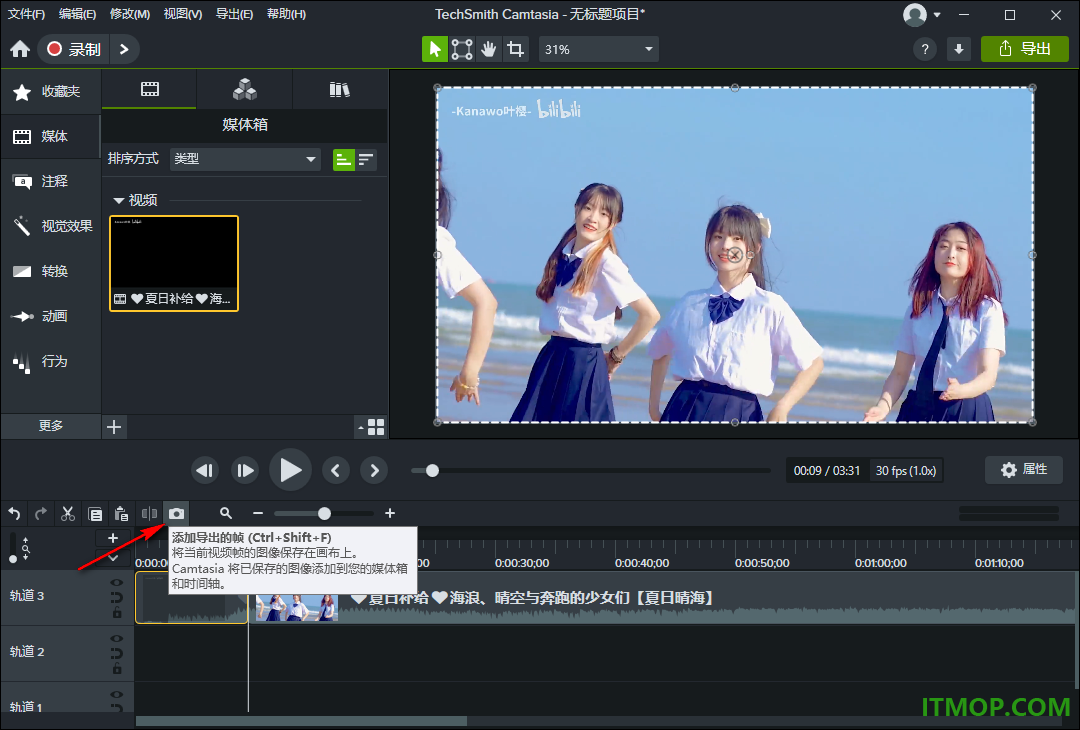
Task: Select the Crop tool
Action: (515, 49)
